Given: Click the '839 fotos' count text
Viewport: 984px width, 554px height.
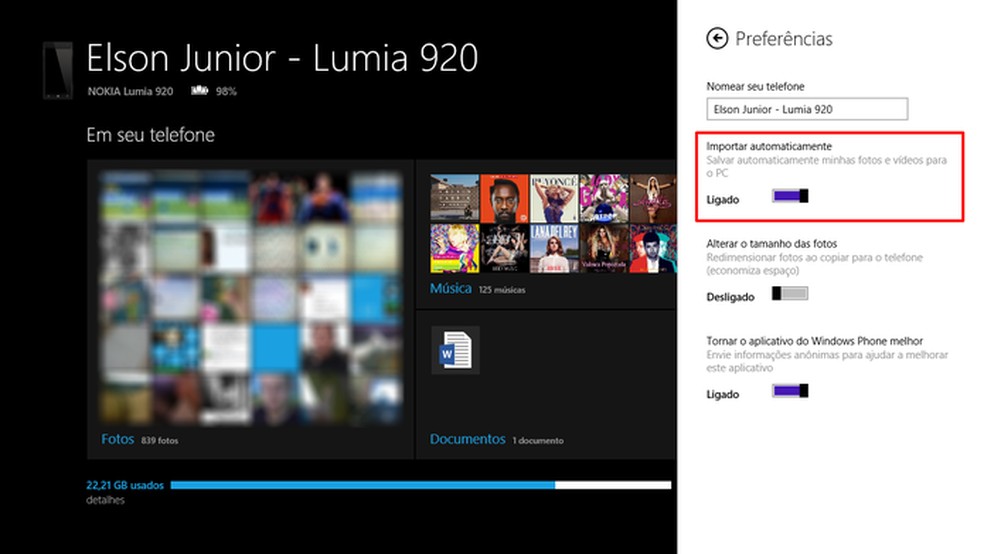Looking at the screenshot, I should pyautogui.click(x=159, y=440).
